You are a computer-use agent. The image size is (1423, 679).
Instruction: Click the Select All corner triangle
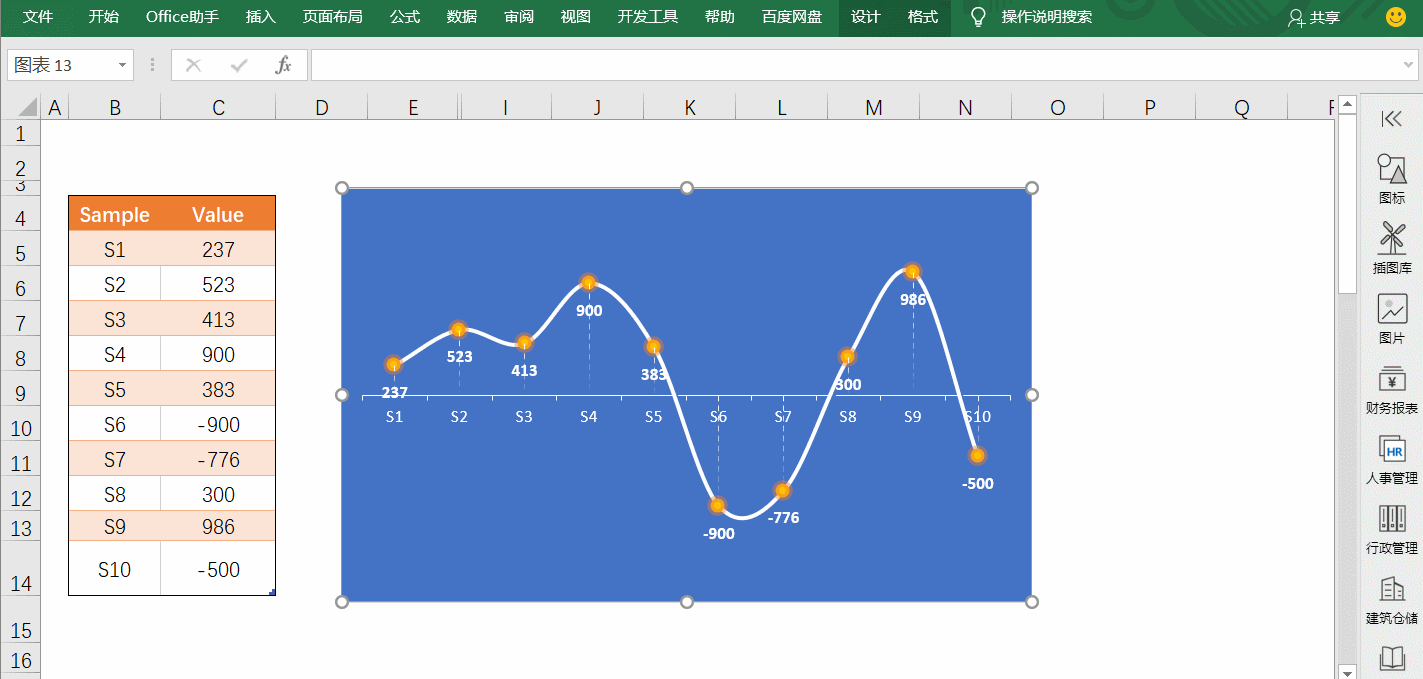point(27,108)
